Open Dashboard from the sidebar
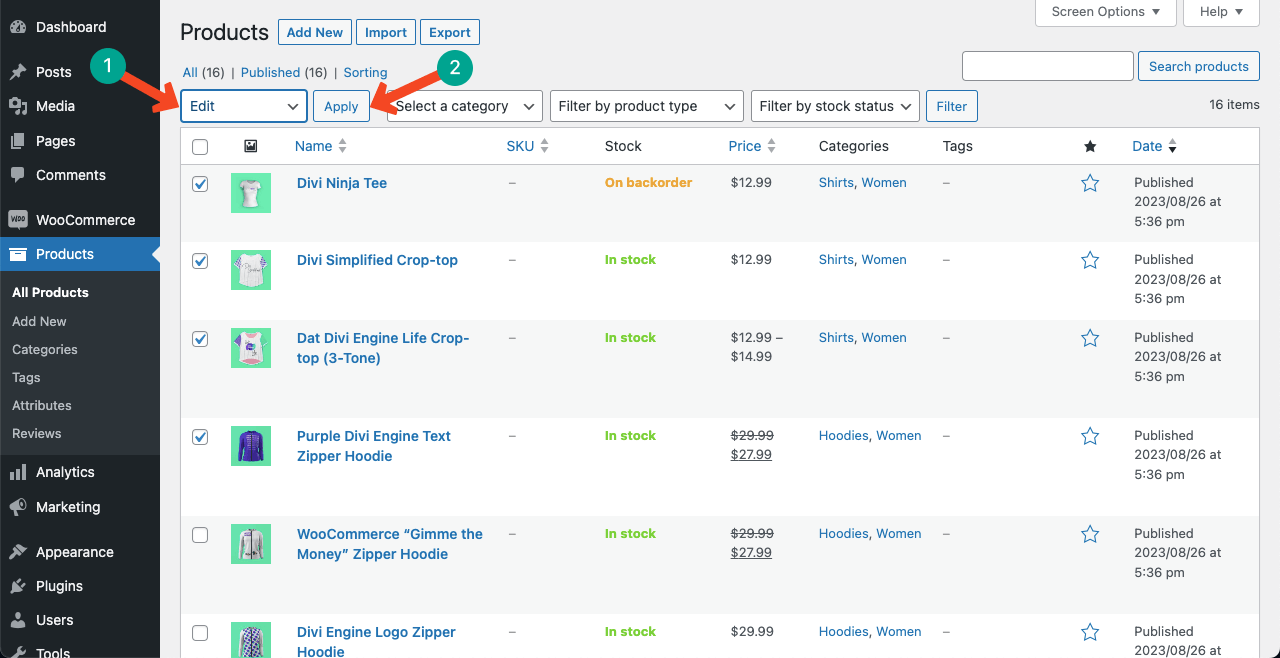Image resolution: width=1280 pixels, height=658 pixels. click(x=70, y=27)
